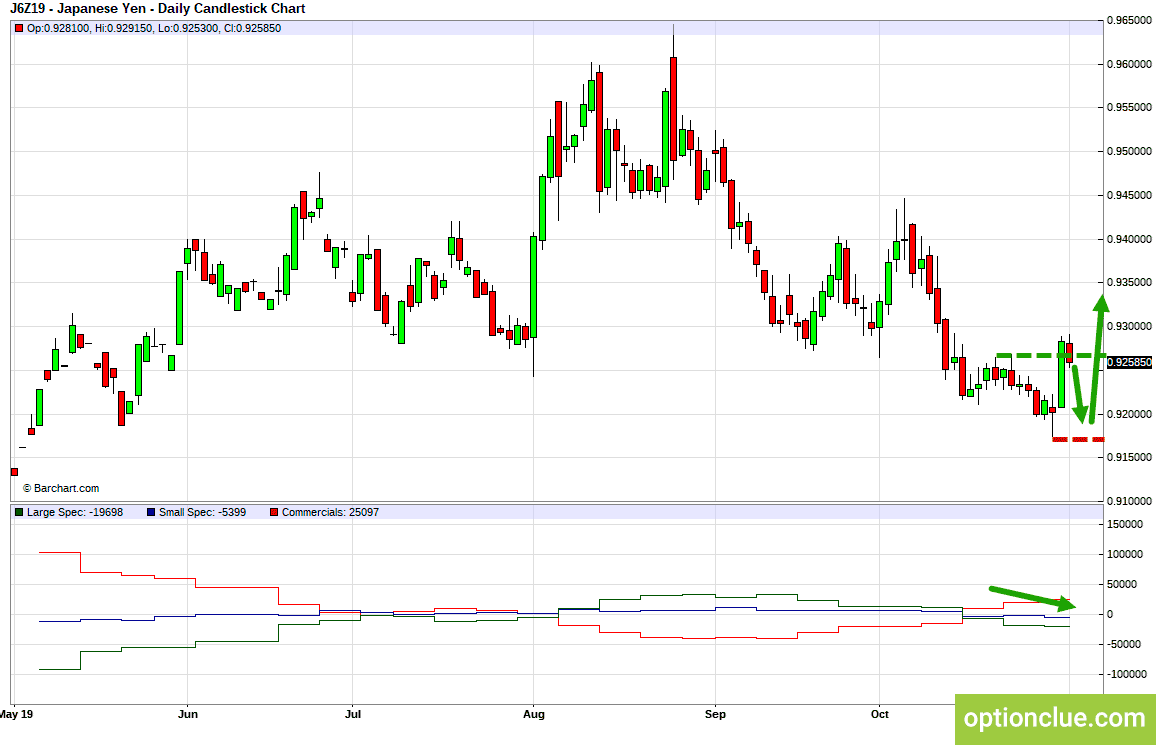
Task: Click the Oct label on time axis
Action: point(880,714)
